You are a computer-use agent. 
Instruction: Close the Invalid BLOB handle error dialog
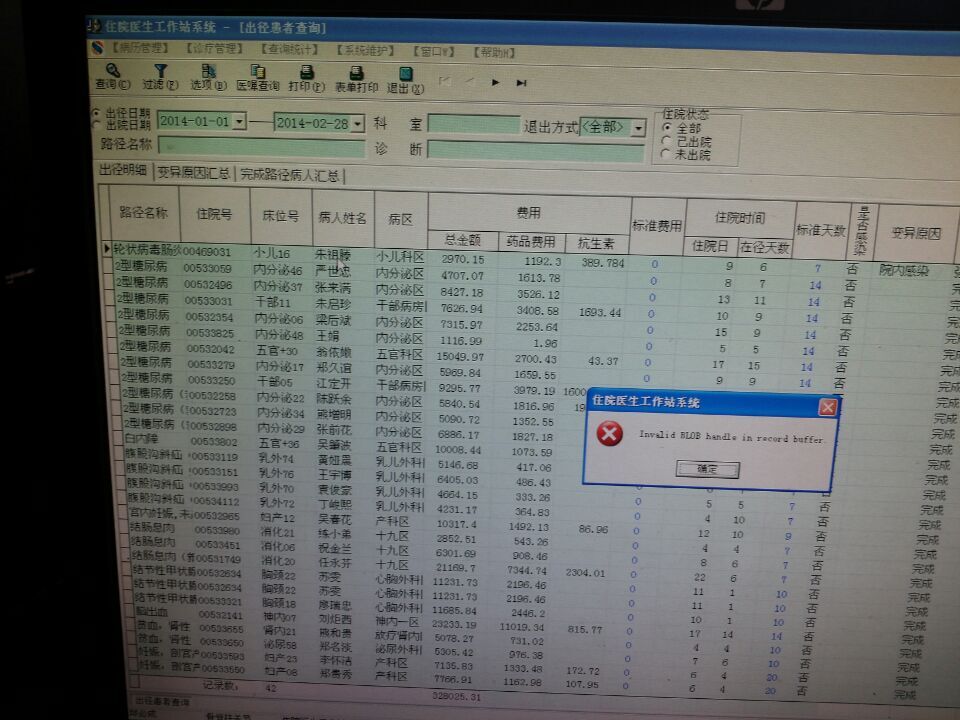828,407
